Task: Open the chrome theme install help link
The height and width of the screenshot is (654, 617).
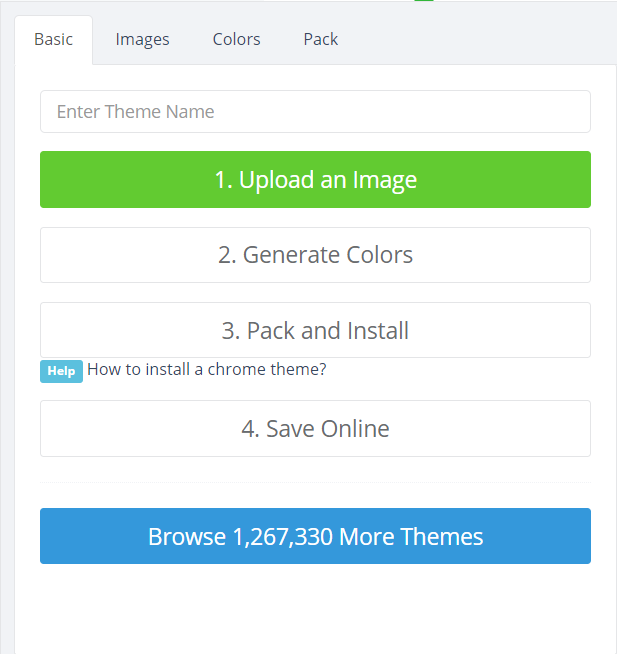Action: [x=207, y=369]
